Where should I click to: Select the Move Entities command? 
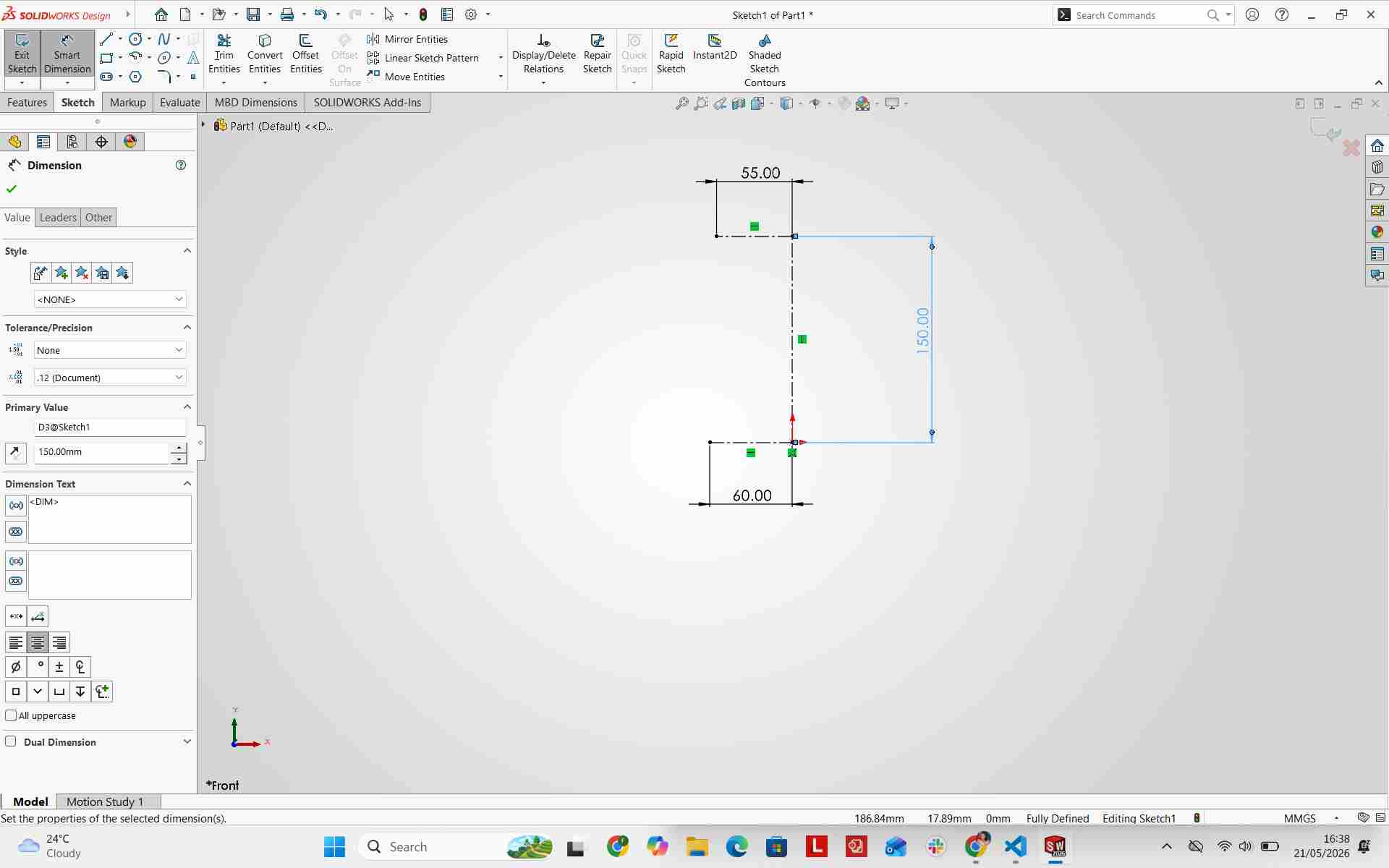coord(406,77)
